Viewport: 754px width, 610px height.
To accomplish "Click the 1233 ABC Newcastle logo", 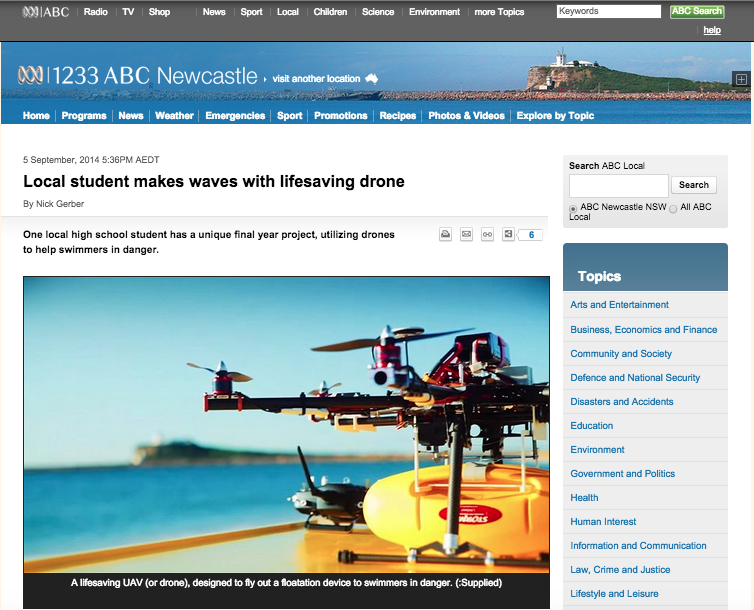I will coord(137,76).
